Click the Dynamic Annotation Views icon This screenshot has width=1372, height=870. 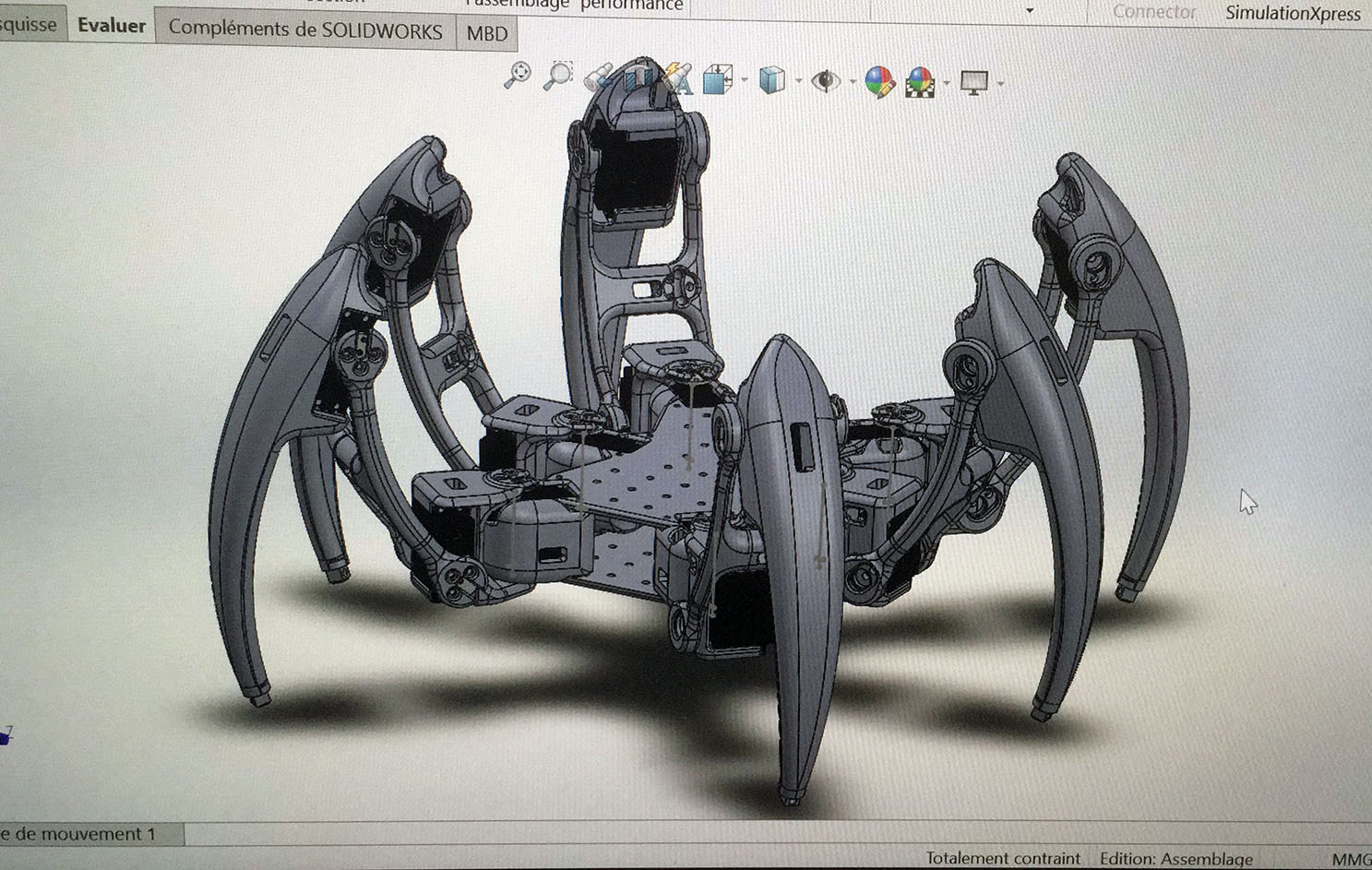678,79
